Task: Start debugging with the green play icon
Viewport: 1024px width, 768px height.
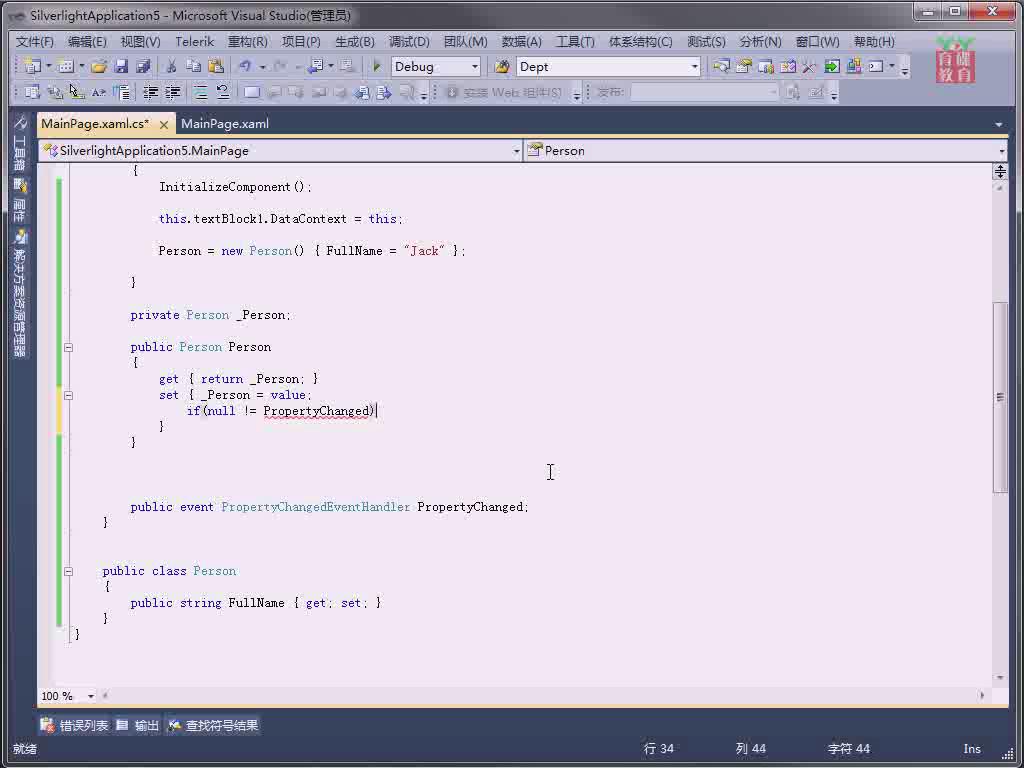Action: pyautogui.click(x=376, y=66)
